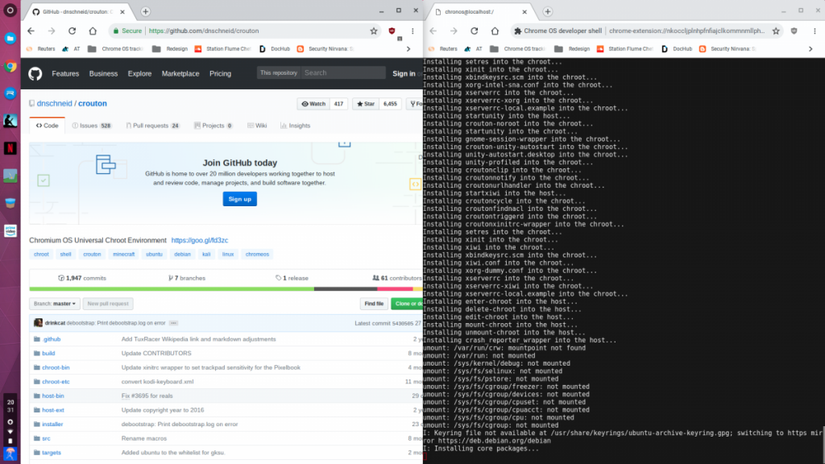Screen dimensions: 825x464
Task: Open the DocHub bookmark in left window
Action: point(275,49)
